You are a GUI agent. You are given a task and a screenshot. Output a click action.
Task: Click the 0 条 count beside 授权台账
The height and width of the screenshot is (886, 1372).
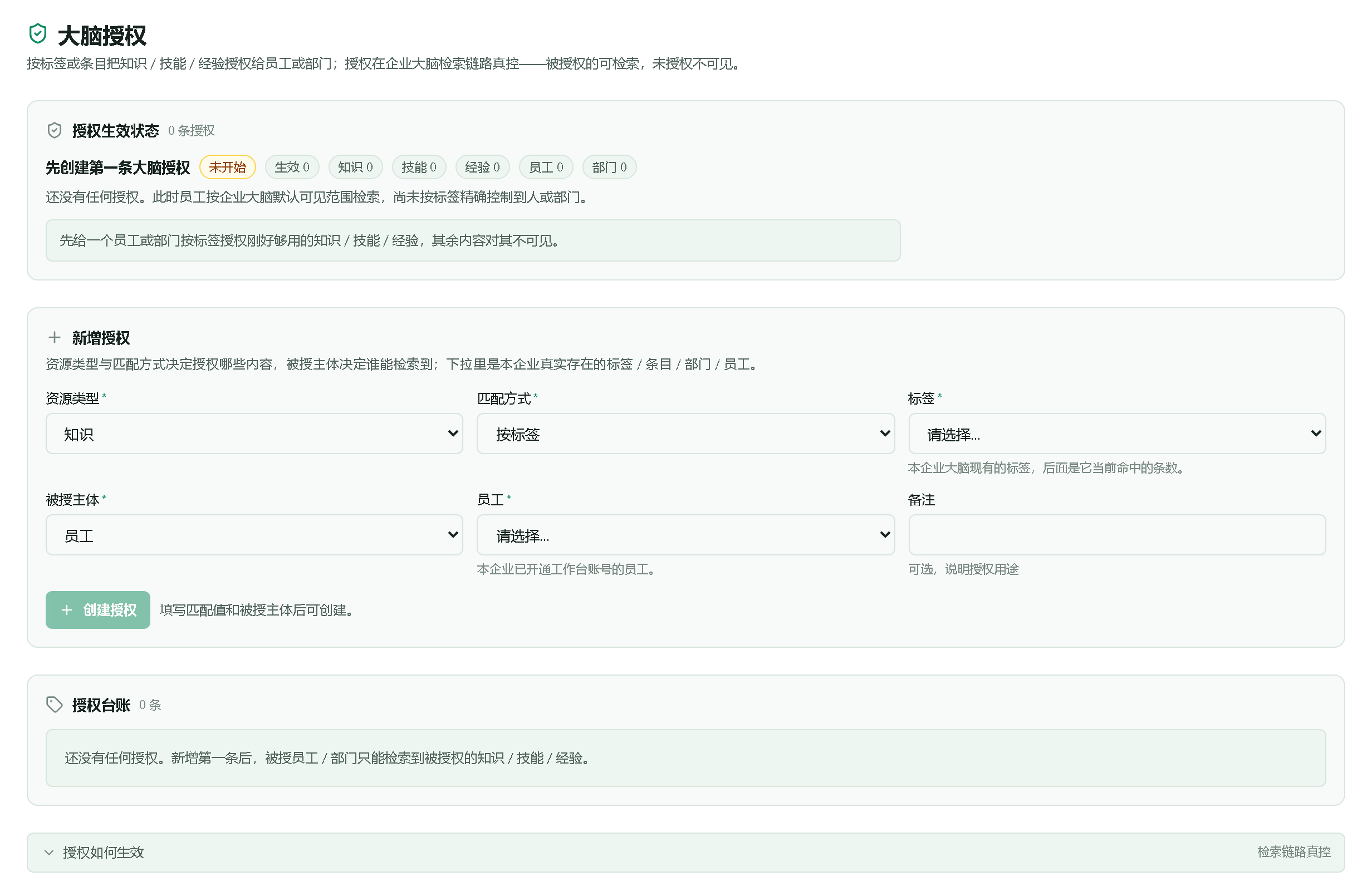point(150,705)
